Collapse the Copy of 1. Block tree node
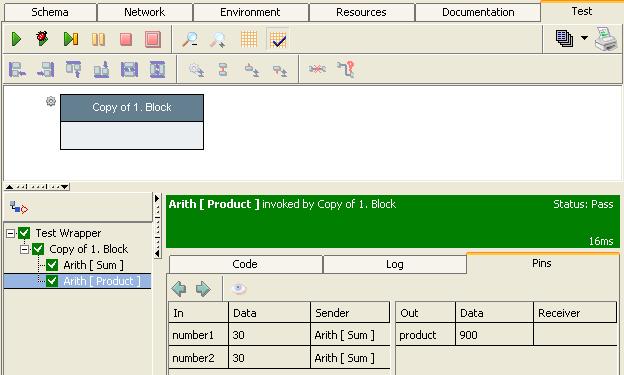 point(25,250)
